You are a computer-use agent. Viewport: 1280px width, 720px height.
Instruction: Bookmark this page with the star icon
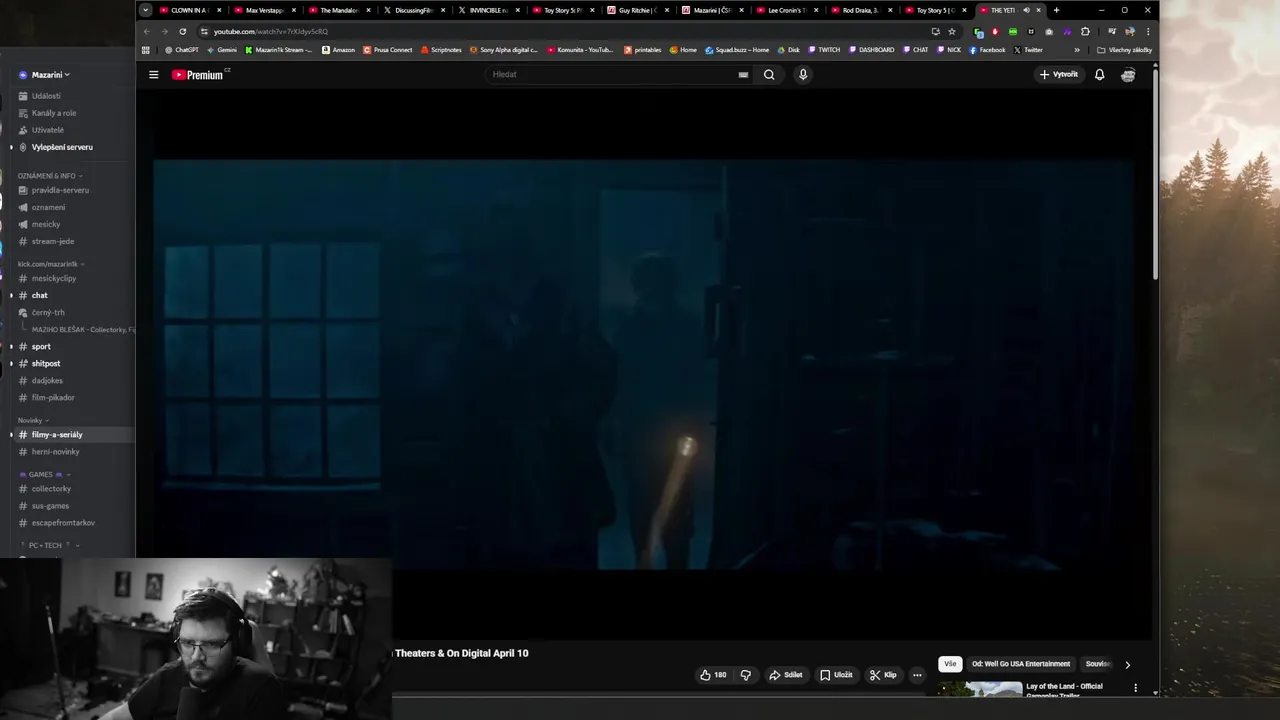[952, 31]
